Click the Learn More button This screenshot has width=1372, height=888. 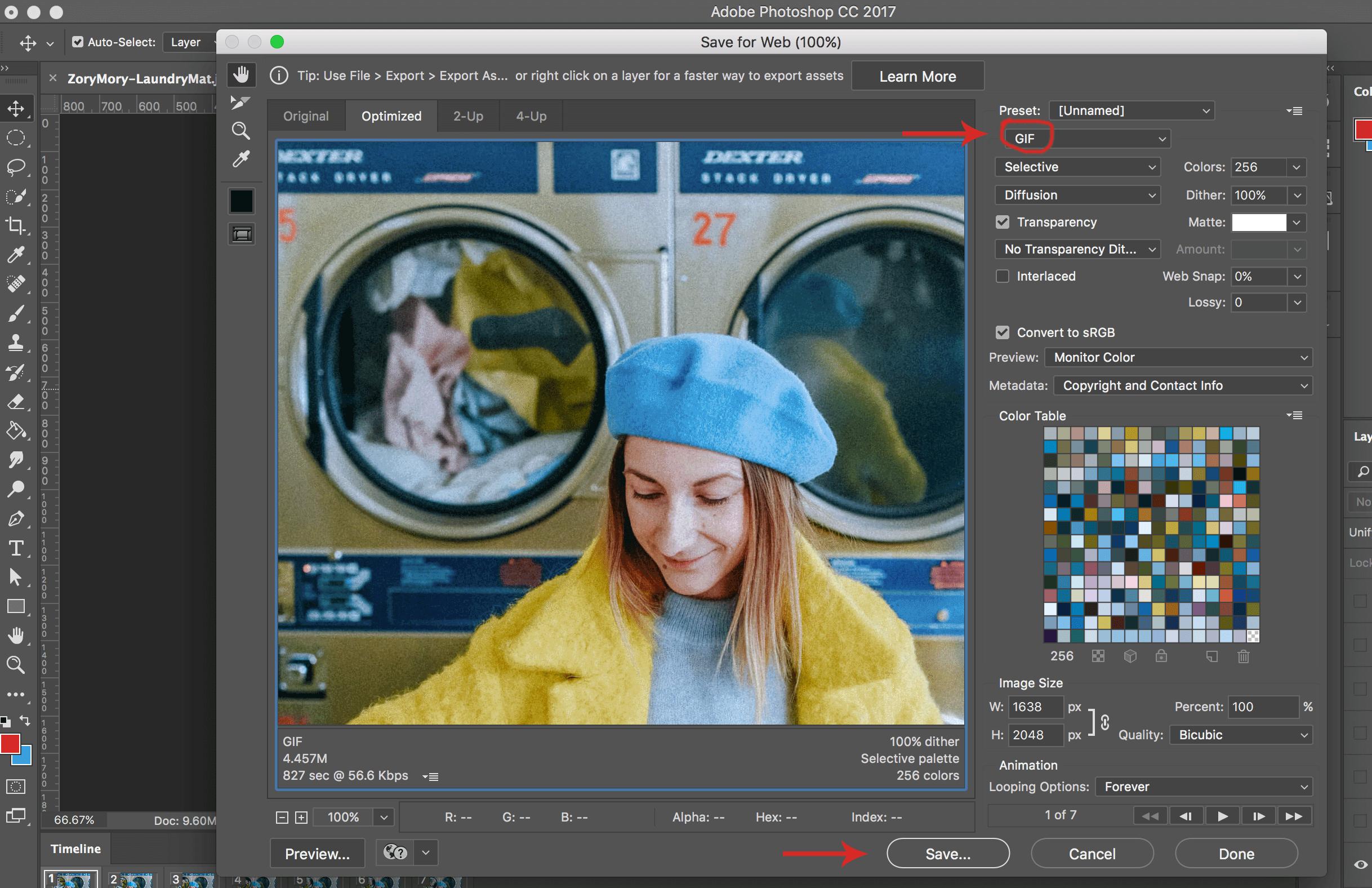917,76
